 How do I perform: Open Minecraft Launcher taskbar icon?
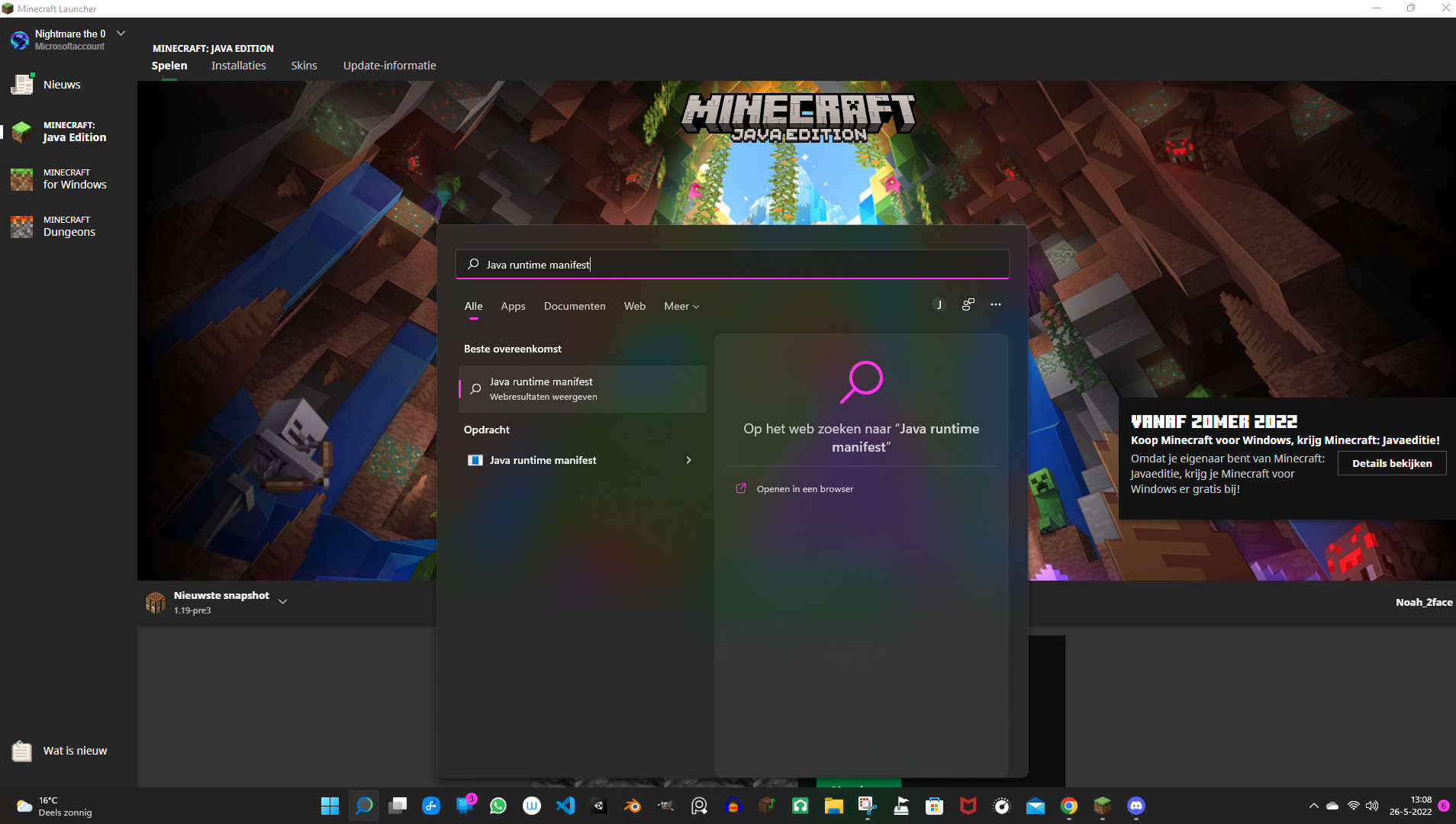pos(1103,806)
